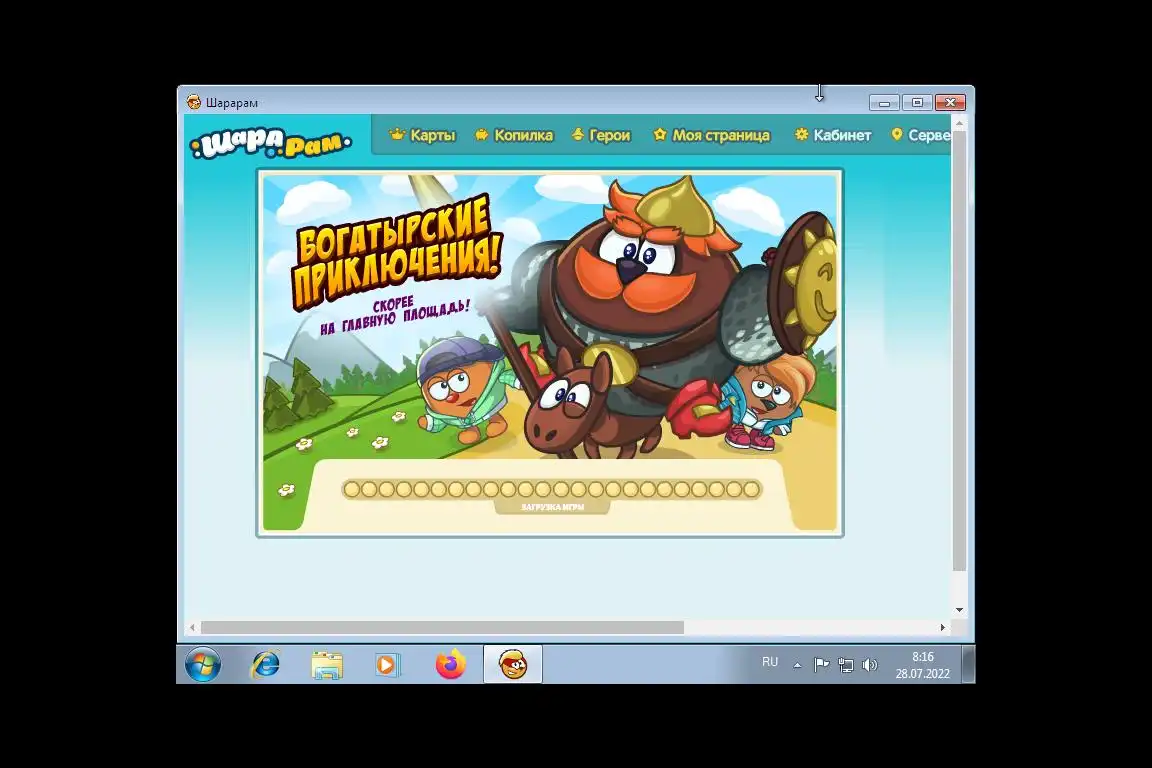
Task: Click the horizontal scrollbar thumb
Action: (x=442, y=628)
